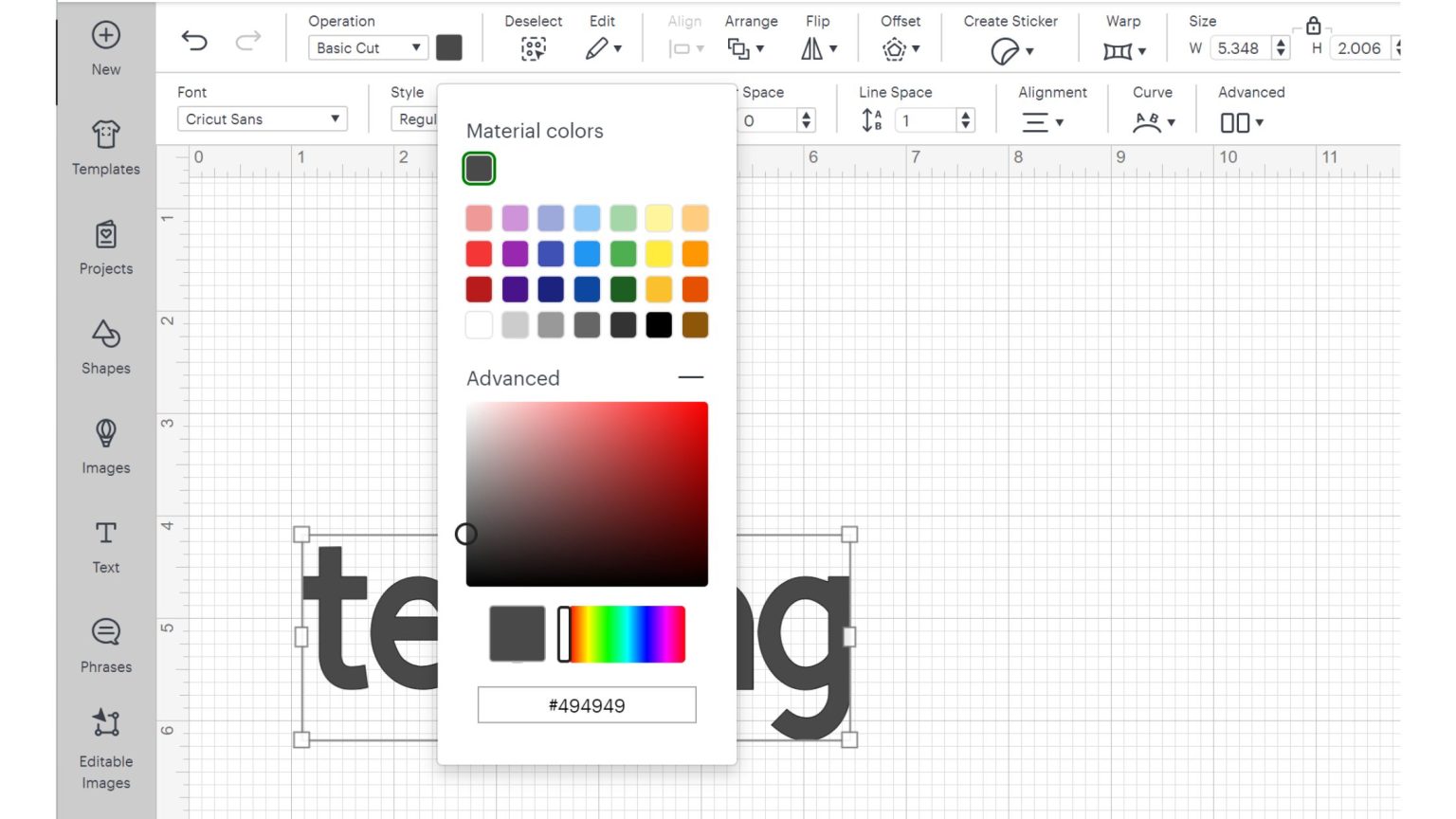The width and height of the screenshot is (1456, 819).
Task: Open the Images library
Action: click(x=106, y=446)
